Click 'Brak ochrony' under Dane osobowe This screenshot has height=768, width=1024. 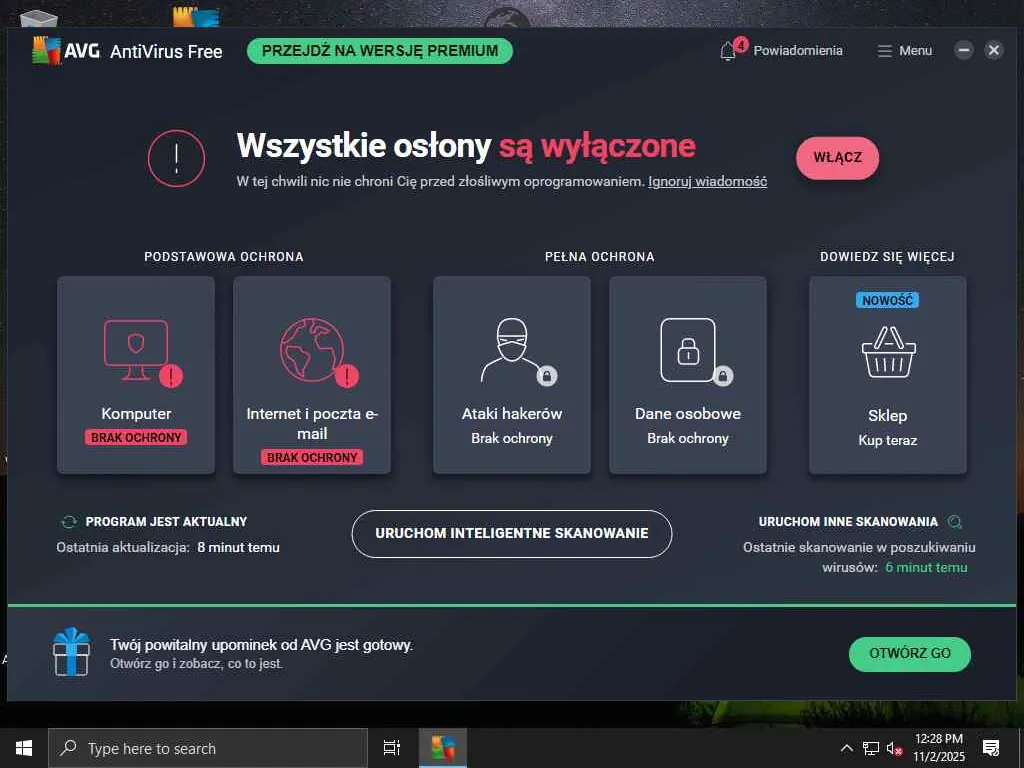coord(688,438)
